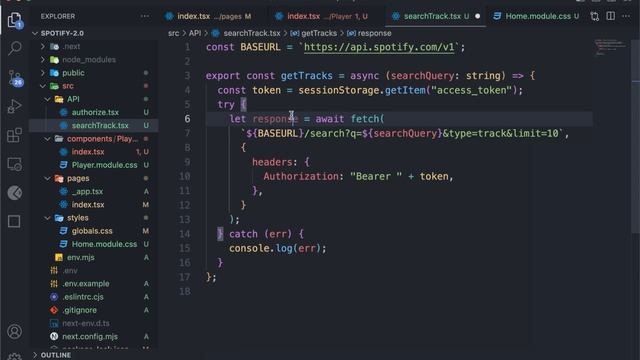
Task: Click the "access_token" string in code
Action: (x=471, y=90)
